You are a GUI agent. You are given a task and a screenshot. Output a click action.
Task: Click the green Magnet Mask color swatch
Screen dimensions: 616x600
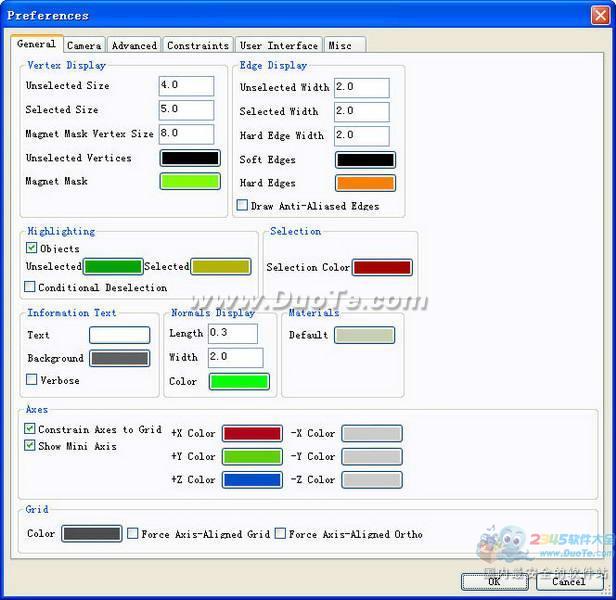pyautogui.click(x=190, y=181)
